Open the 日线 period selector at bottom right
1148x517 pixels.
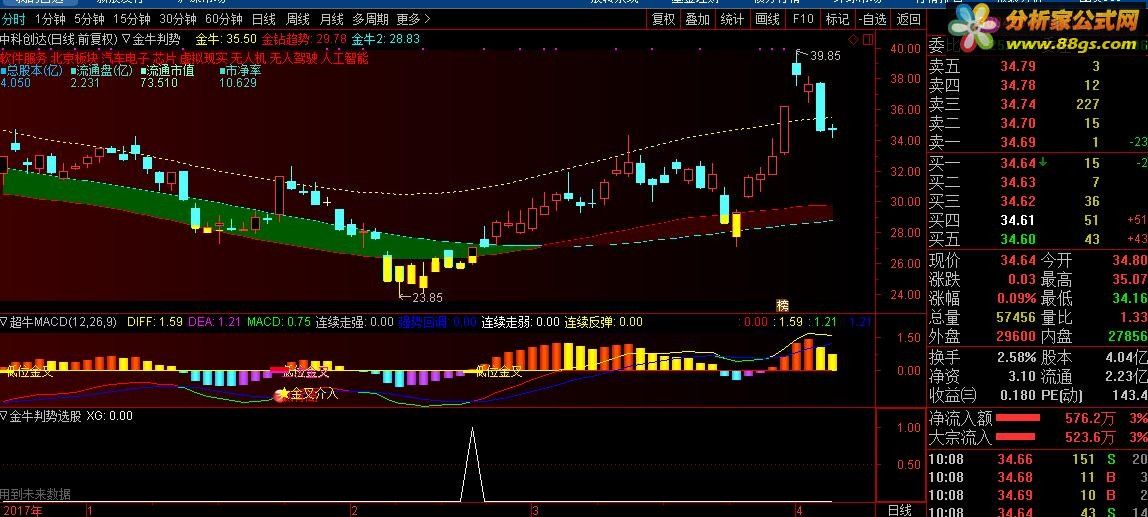[900, 510]
